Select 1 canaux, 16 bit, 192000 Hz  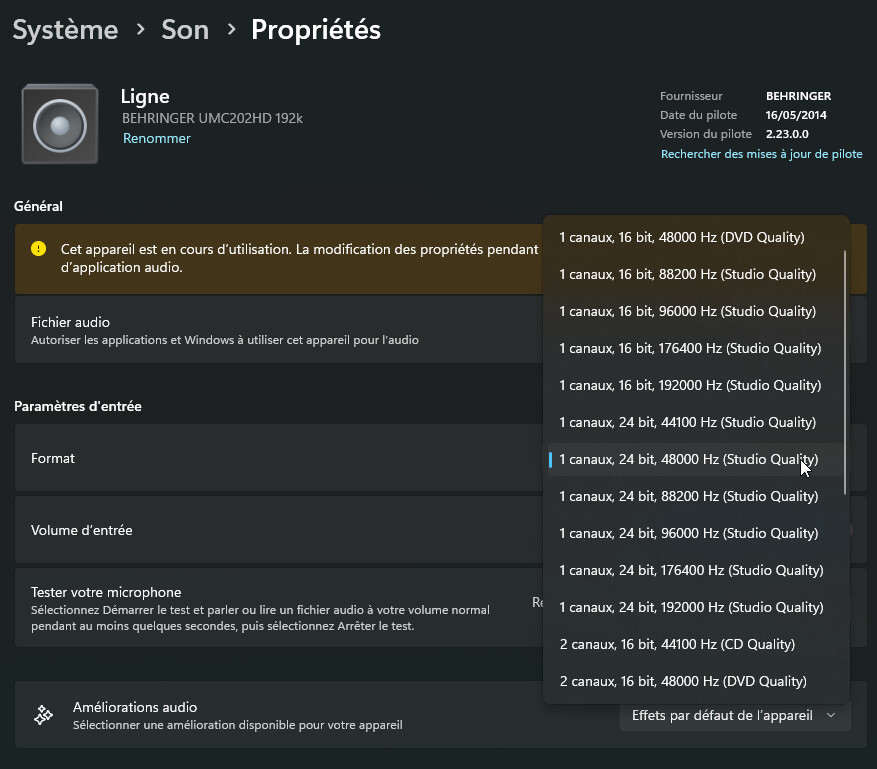click(x=690, y=385)
